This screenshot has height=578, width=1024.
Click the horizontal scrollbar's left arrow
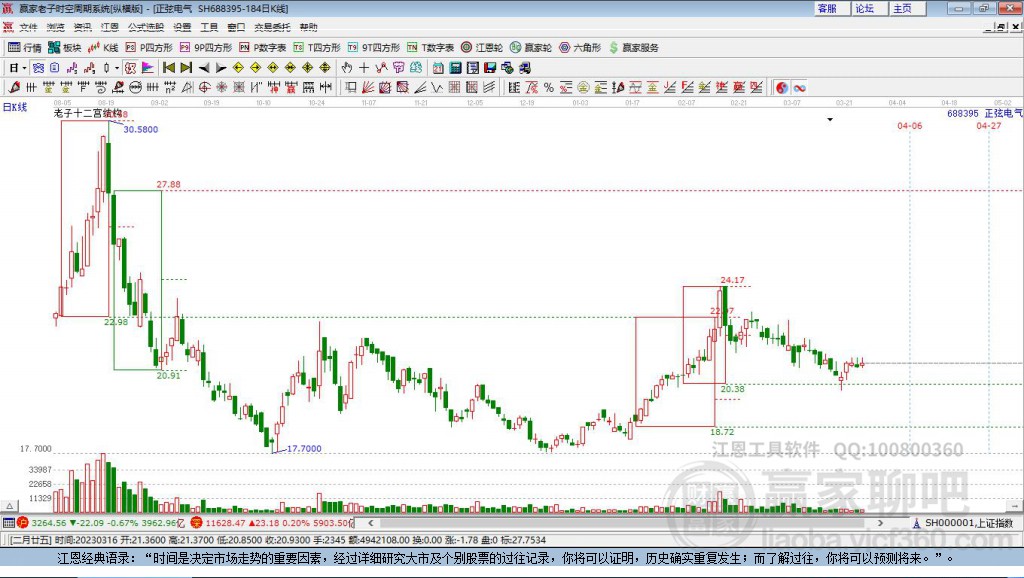(371, 523)
